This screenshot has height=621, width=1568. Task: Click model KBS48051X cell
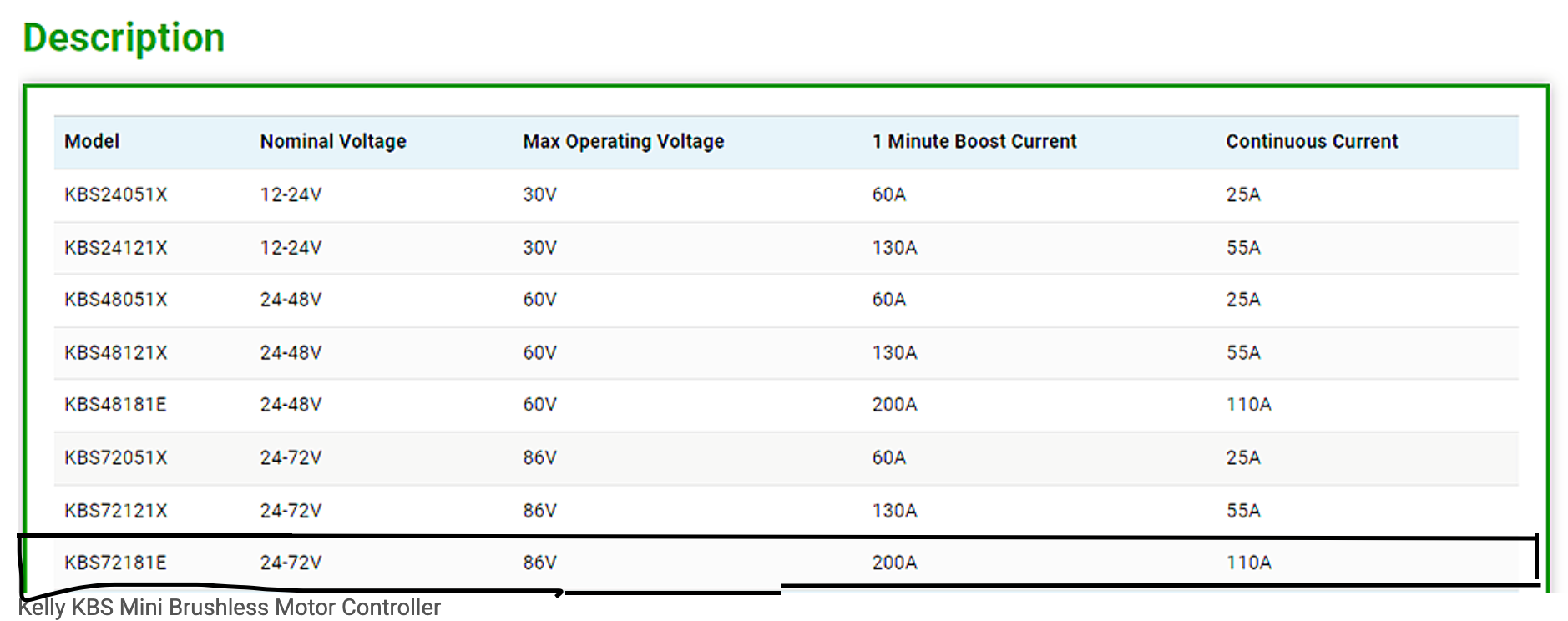point(116,300)
